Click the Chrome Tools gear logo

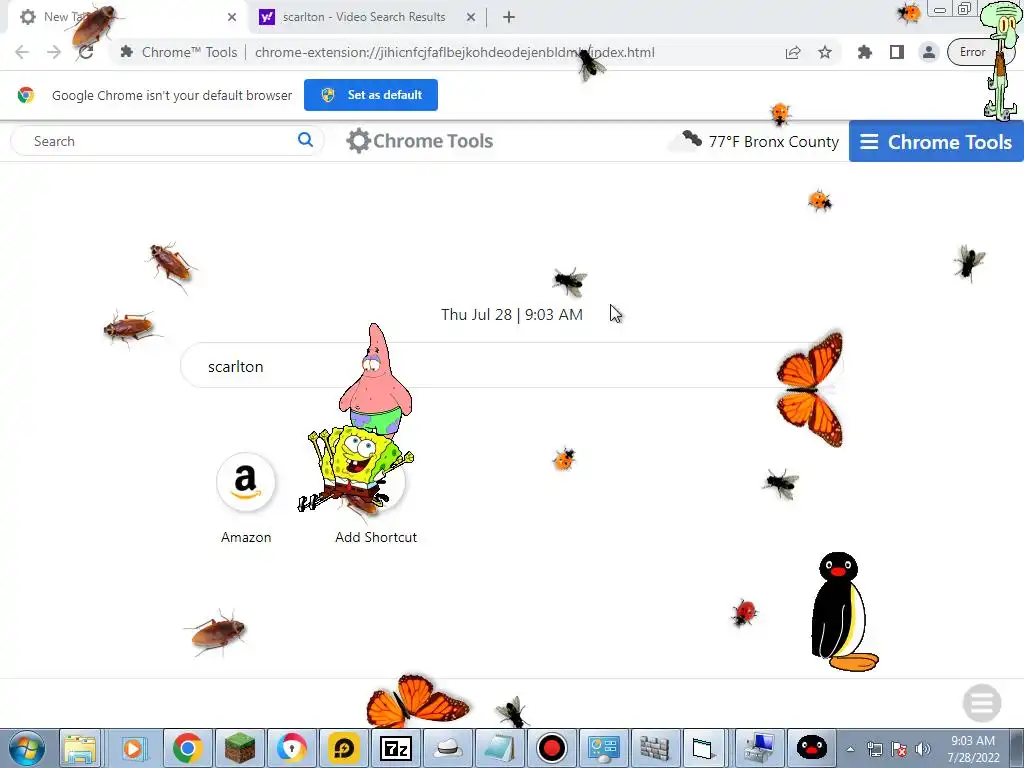tap(419, 141)
